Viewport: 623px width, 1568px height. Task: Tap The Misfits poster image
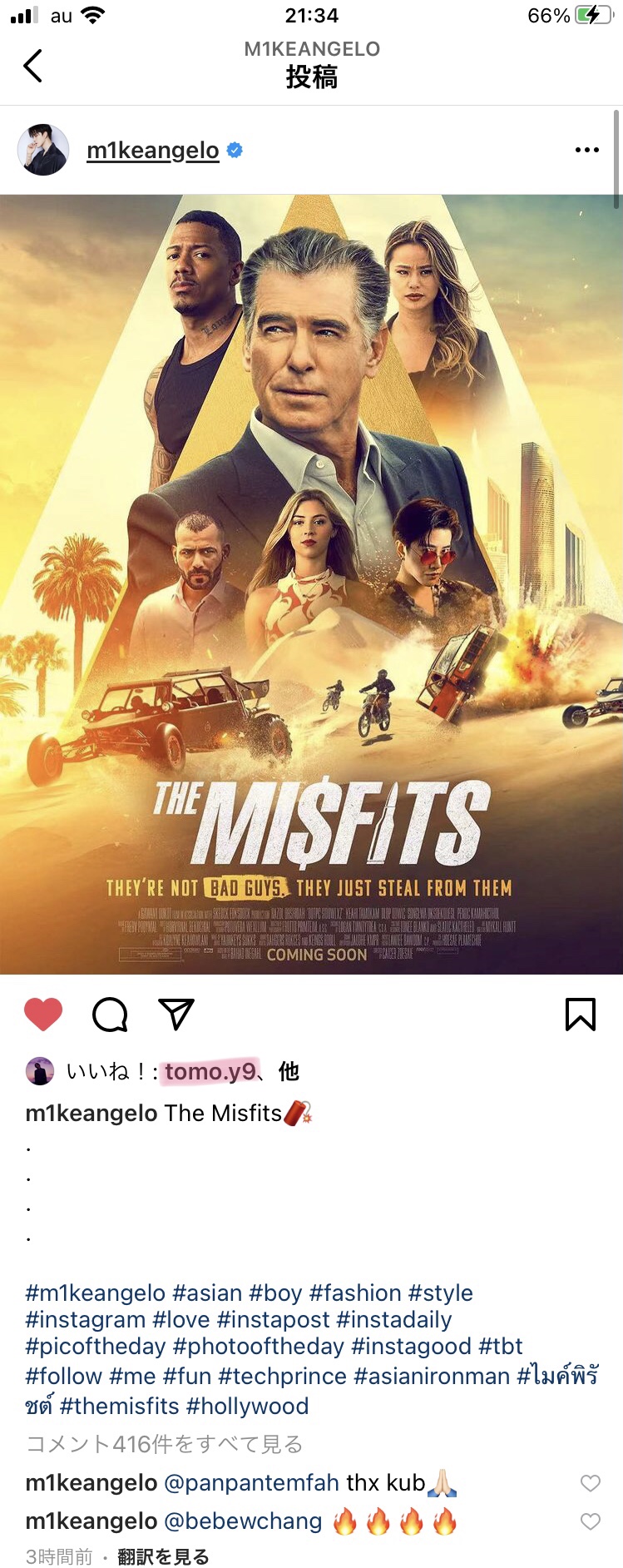[x=311, y=584]
